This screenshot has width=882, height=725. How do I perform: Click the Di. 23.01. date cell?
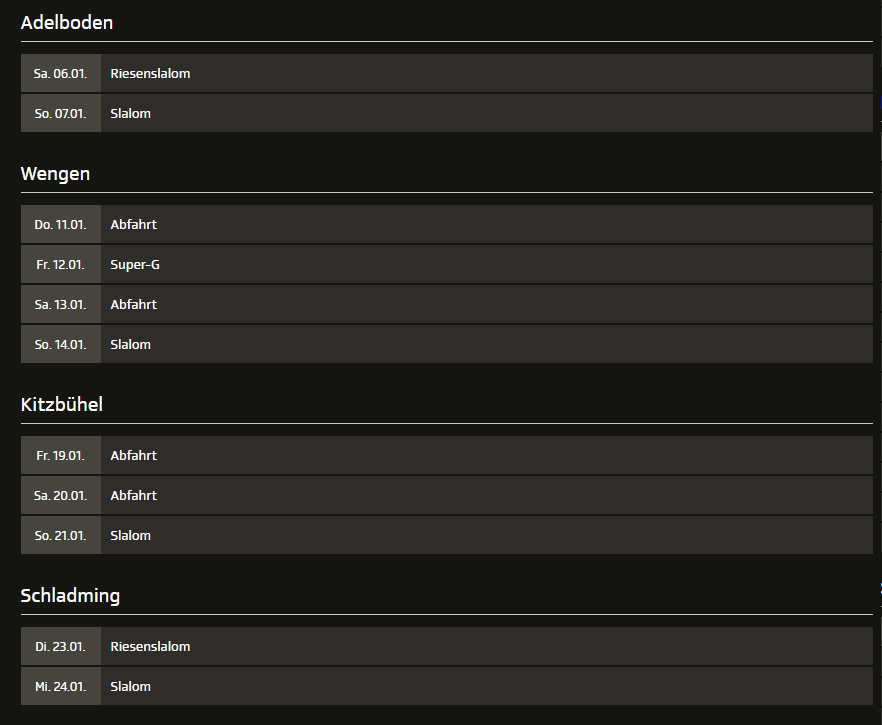61,646
